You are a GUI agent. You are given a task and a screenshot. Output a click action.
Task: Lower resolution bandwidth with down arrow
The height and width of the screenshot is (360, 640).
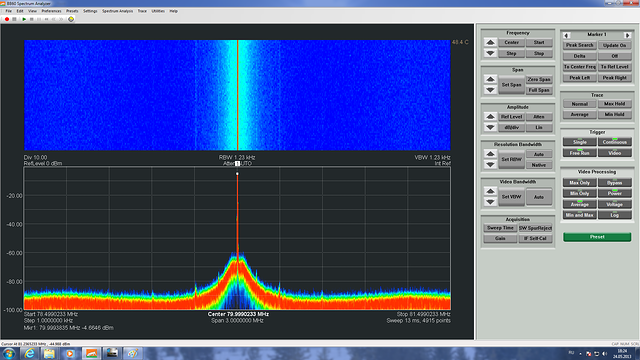[491, 165]
